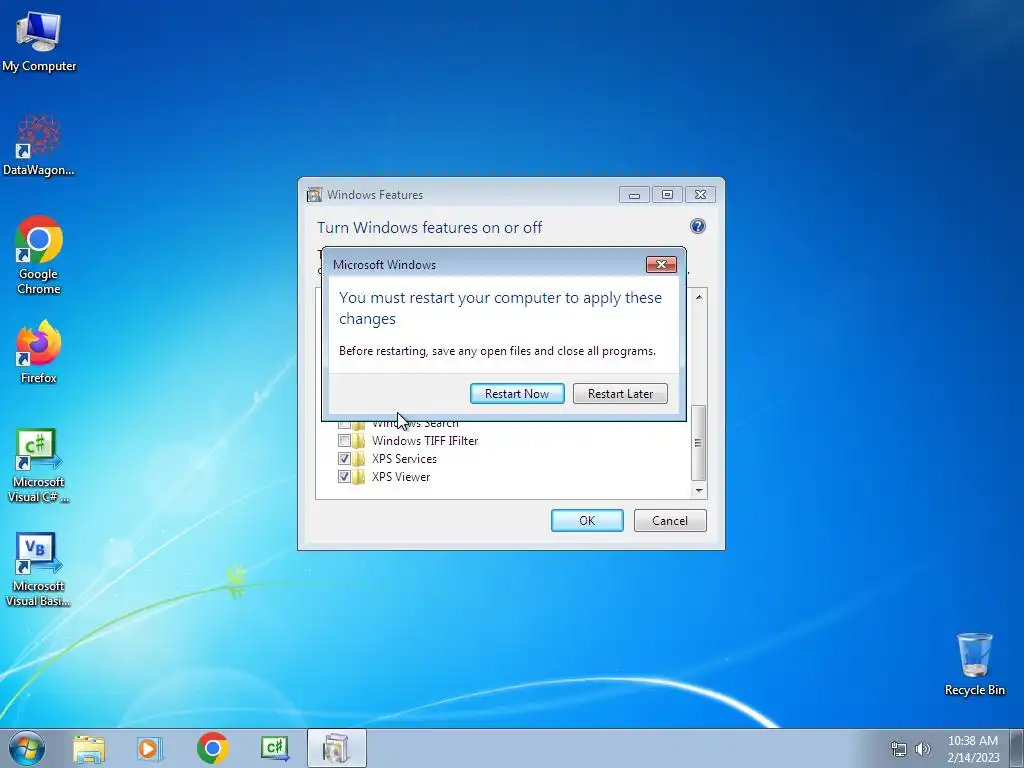Viewport: 1024px width, 768px height.
Task: Click the features list scroll up arrow
Action: (699, 297)
